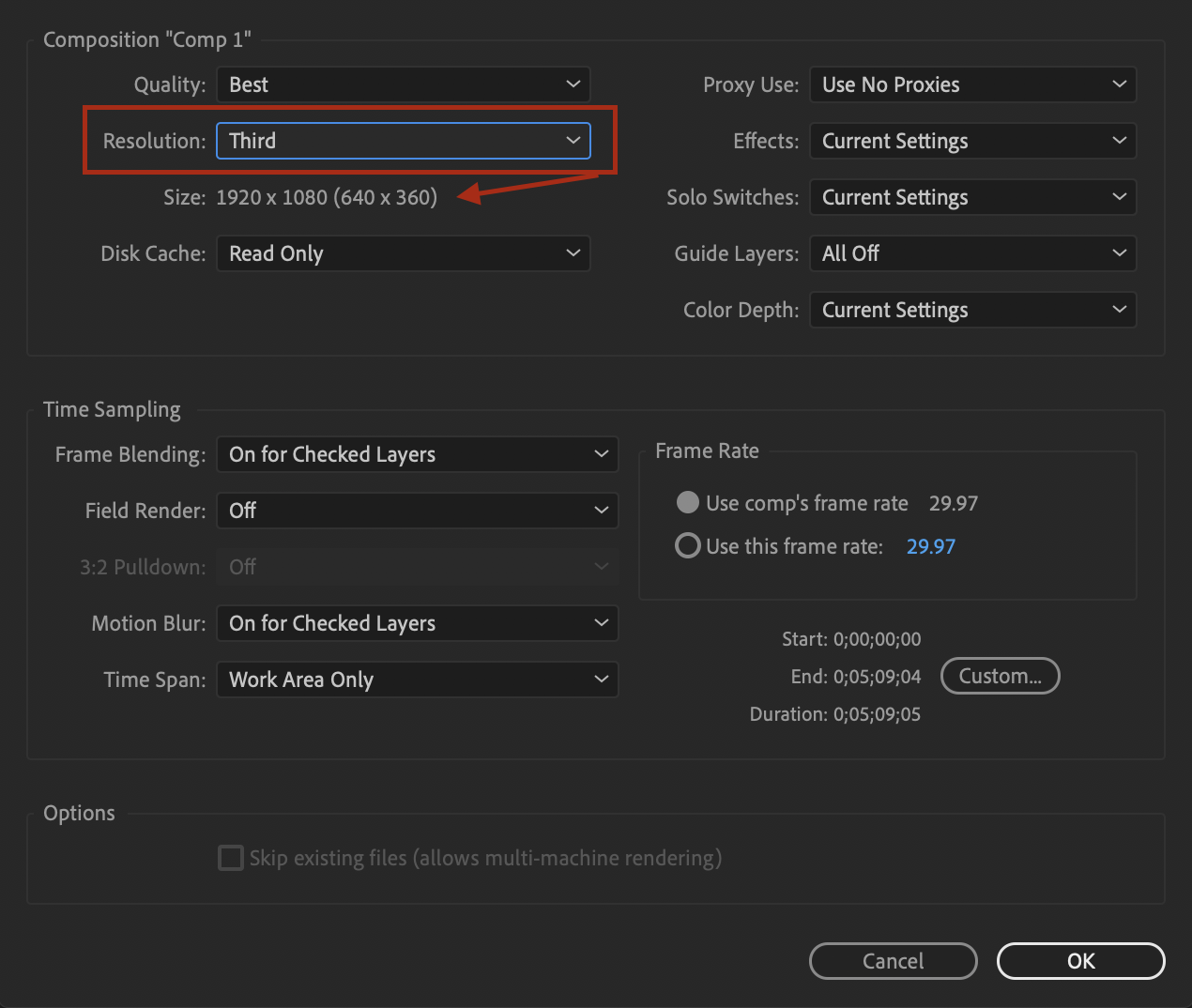Expand the Field Render Off dropdown
The width and height of the screenshot is (1192, 1008).
pyautogui.click(x=417, y=511)
